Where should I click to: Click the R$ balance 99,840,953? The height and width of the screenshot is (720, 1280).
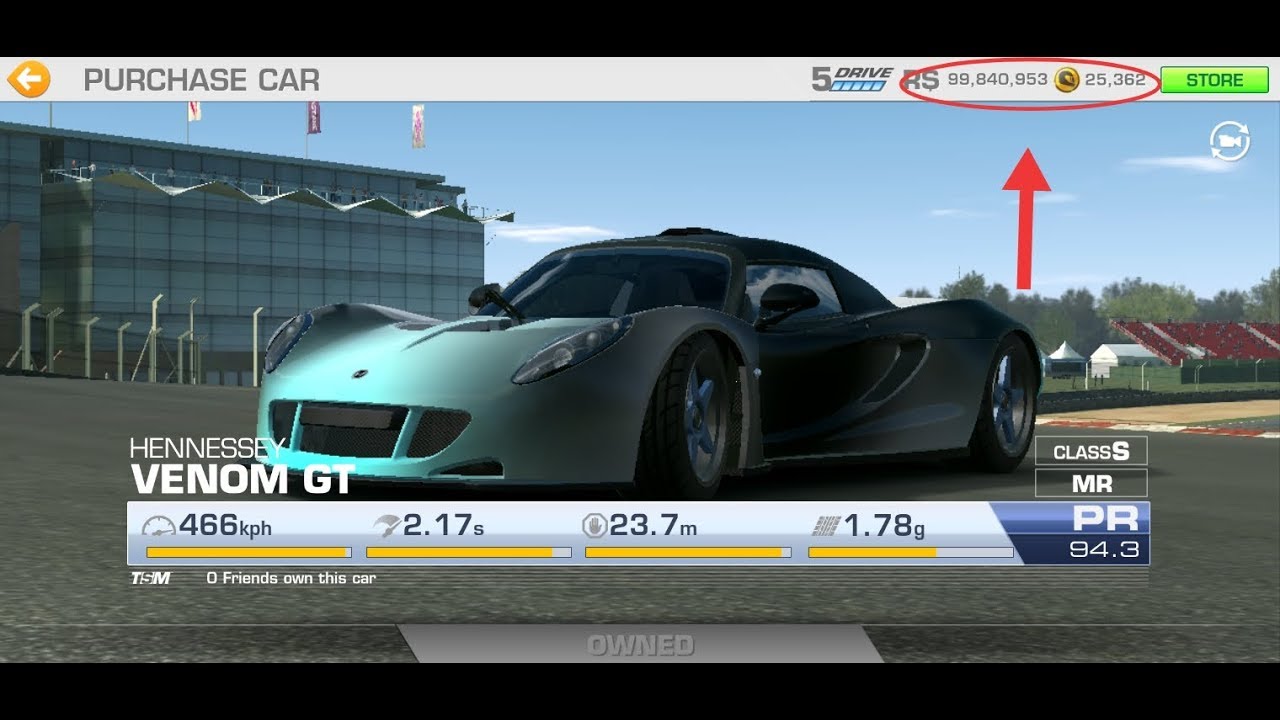(x=997, y=80)
